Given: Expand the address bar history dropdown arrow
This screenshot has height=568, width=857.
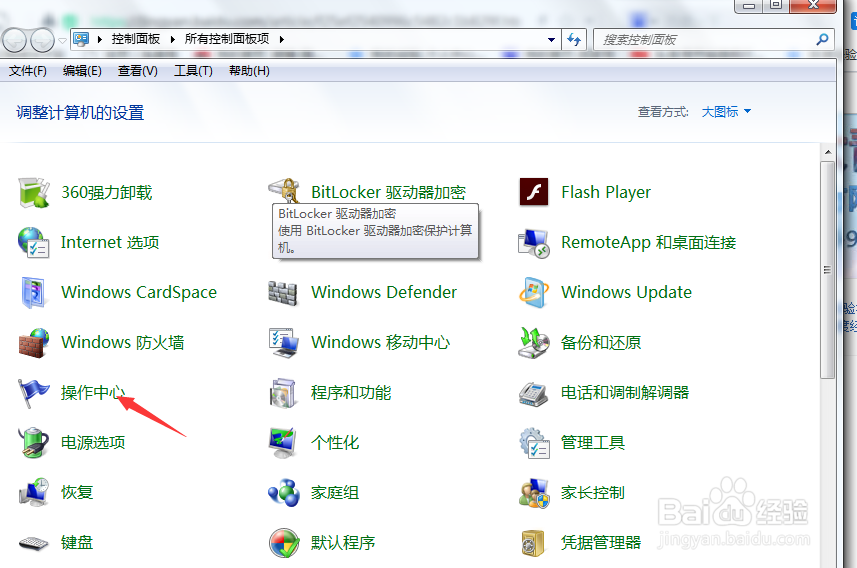Looking at the screenshot, I should 551,39.
